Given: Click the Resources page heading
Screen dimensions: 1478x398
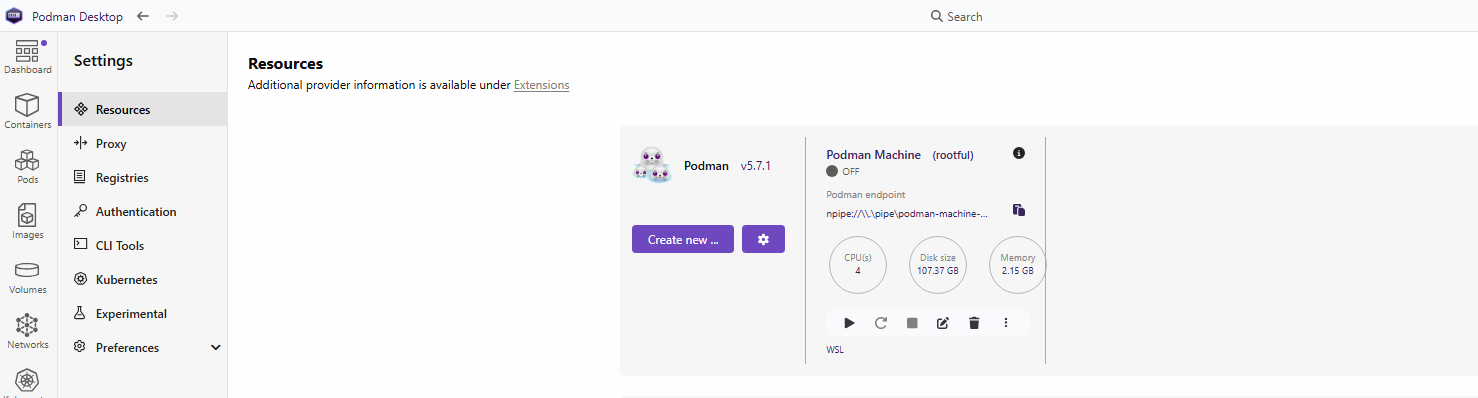Looking at the screenshot, I should pyautogui.click(x=285, y=64).
